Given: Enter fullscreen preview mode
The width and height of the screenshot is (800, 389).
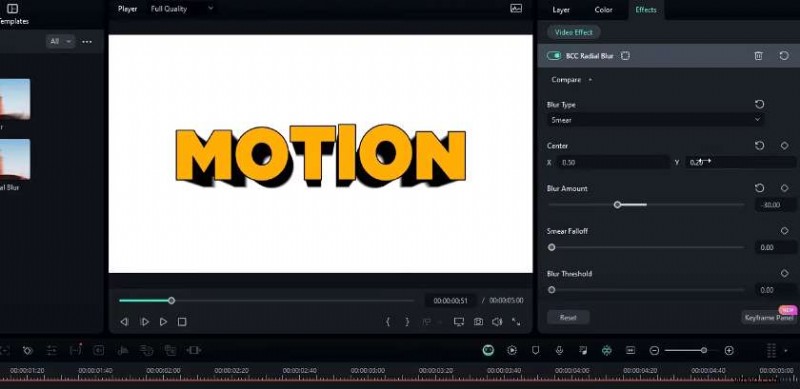Looking at the screenshot, I should 516,322.
